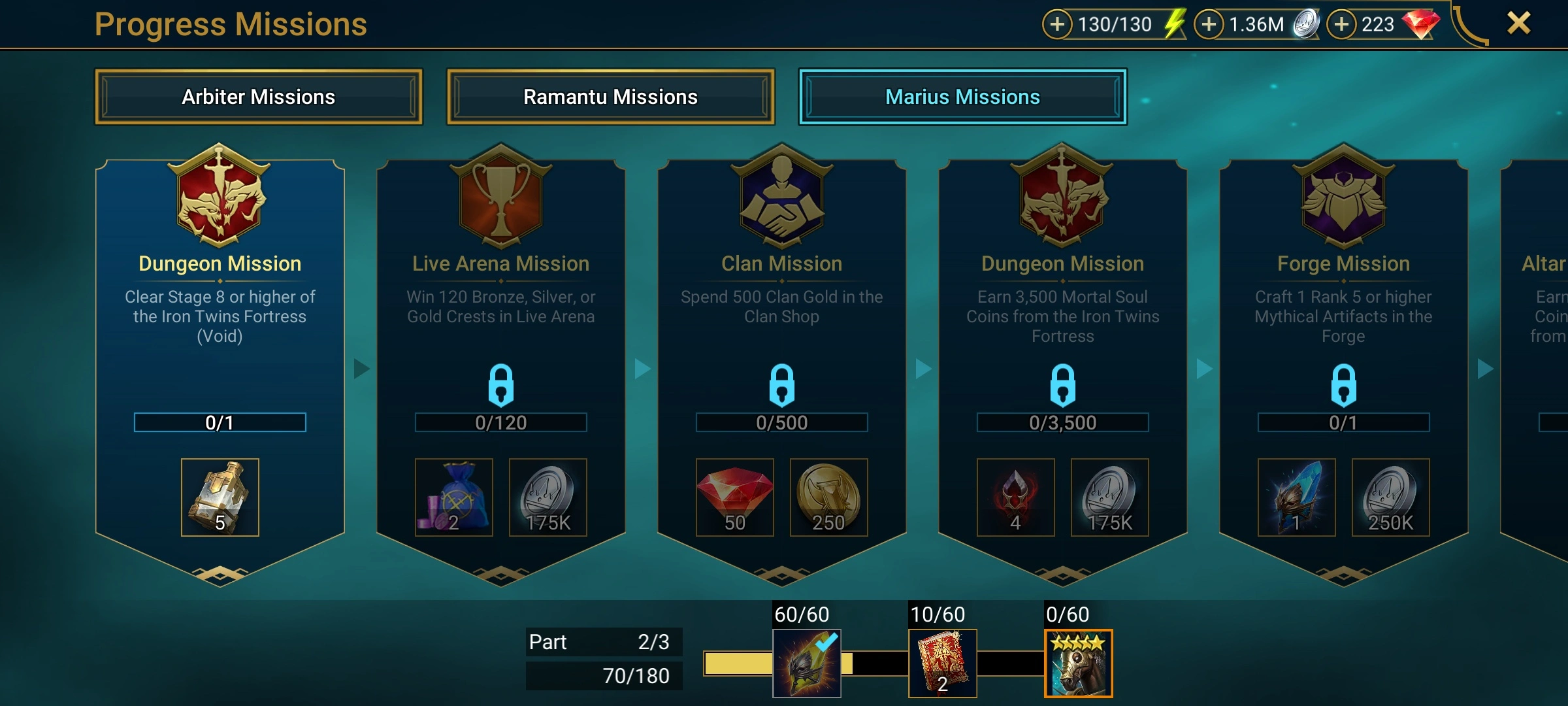Open the Arbiter Missions tab

(259, 97)
